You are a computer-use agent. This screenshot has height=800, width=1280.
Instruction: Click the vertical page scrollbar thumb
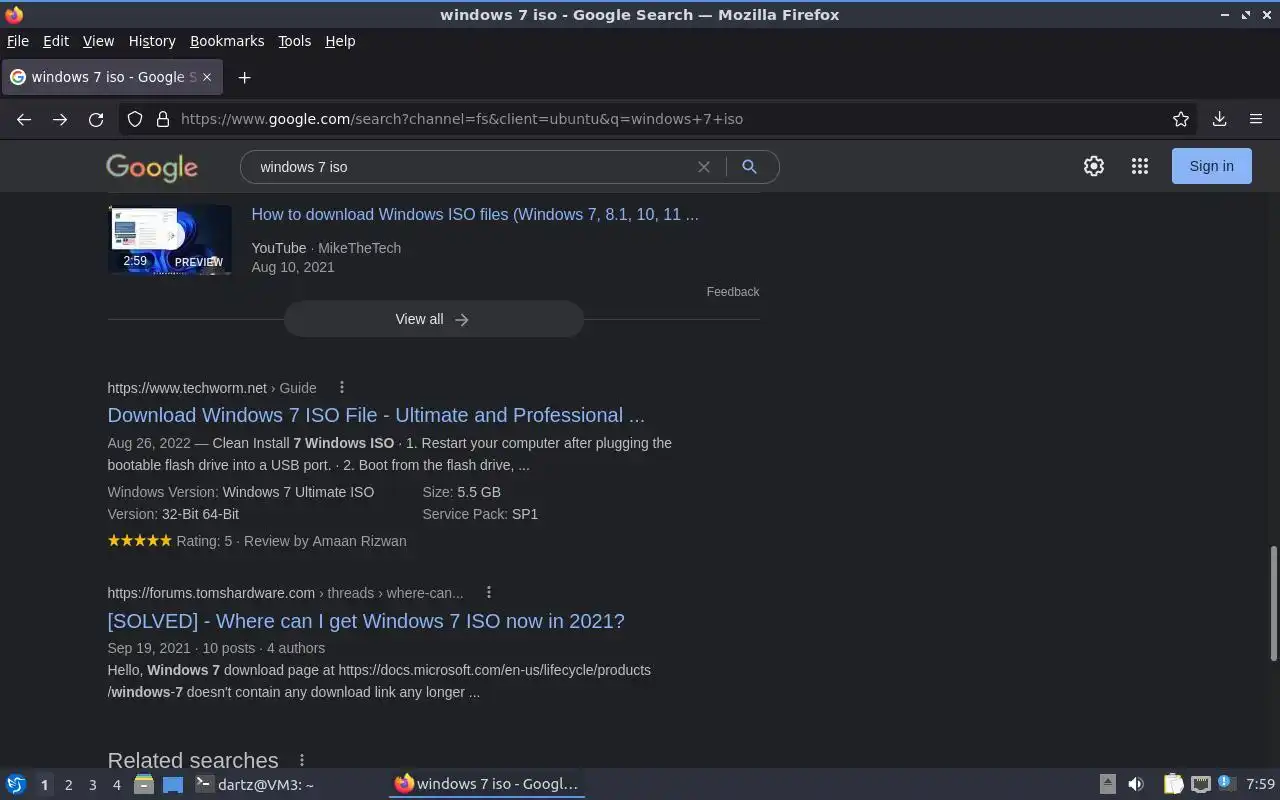tap(1273, 603)
